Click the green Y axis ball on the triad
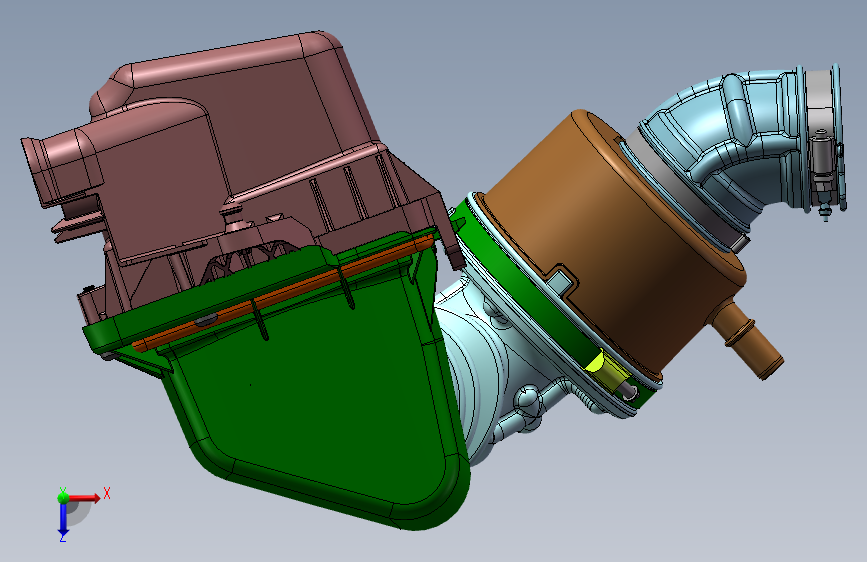The height and width of the screenshot is (562, 867). pyautogui.click(x=63, y=497)
